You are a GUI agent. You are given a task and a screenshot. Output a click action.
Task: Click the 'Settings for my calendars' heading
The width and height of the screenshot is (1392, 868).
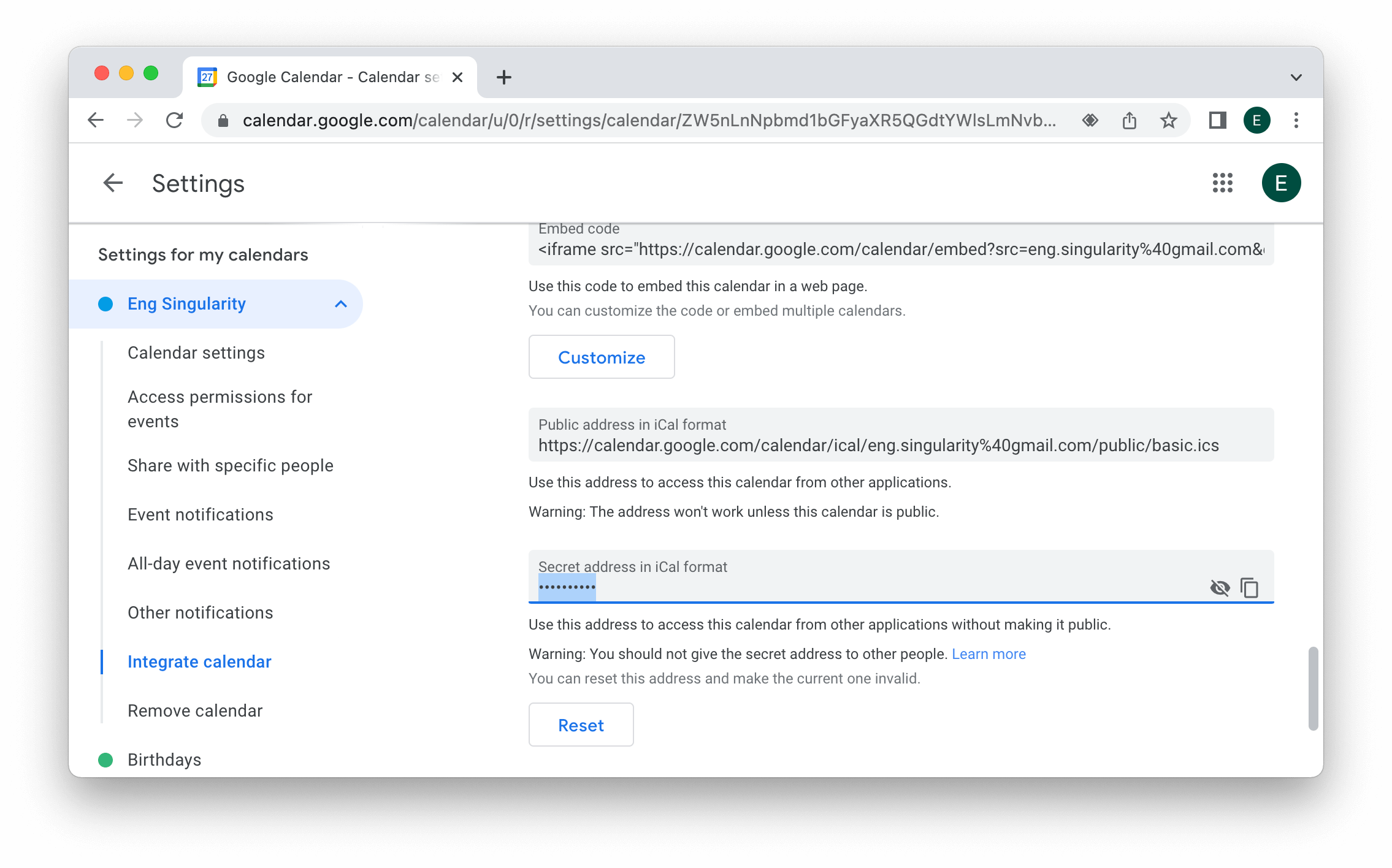[x=203, y=255]
